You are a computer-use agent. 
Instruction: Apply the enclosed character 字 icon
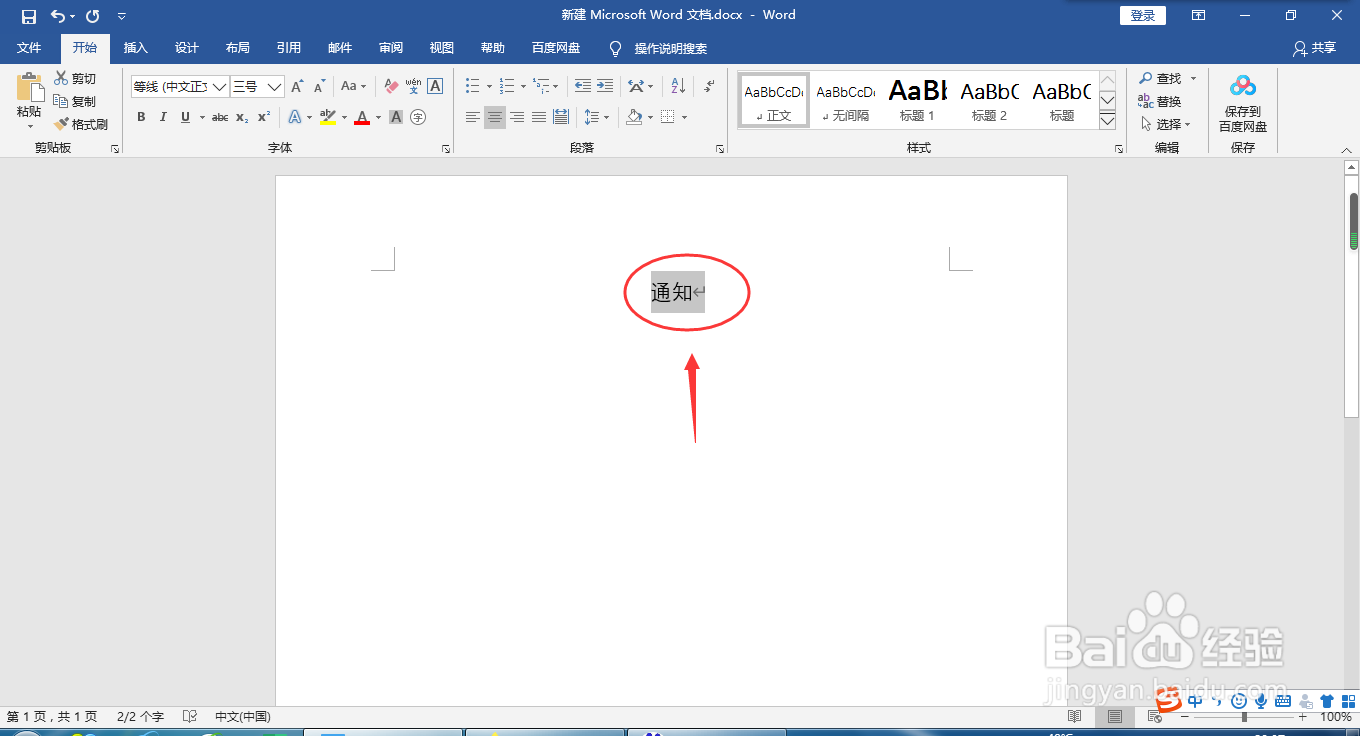point(418,117)
